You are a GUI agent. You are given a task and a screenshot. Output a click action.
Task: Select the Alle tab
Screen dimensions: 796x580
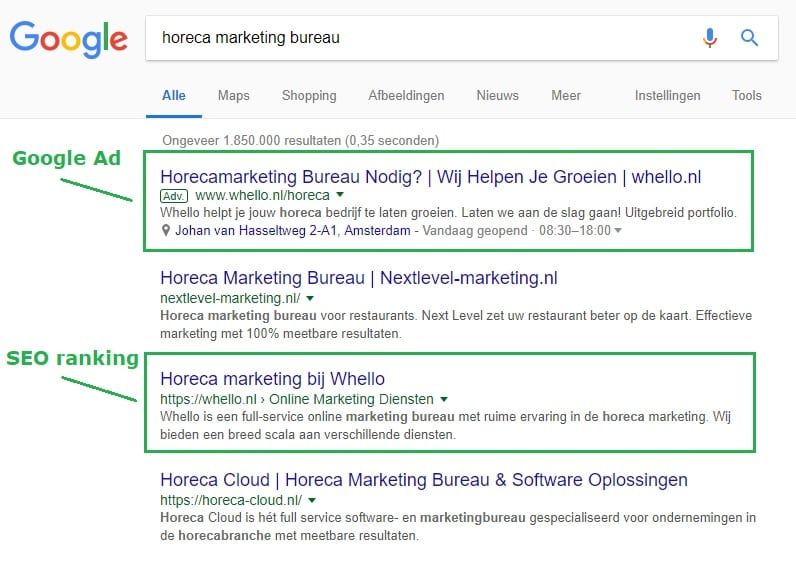(x=174, y=95)
